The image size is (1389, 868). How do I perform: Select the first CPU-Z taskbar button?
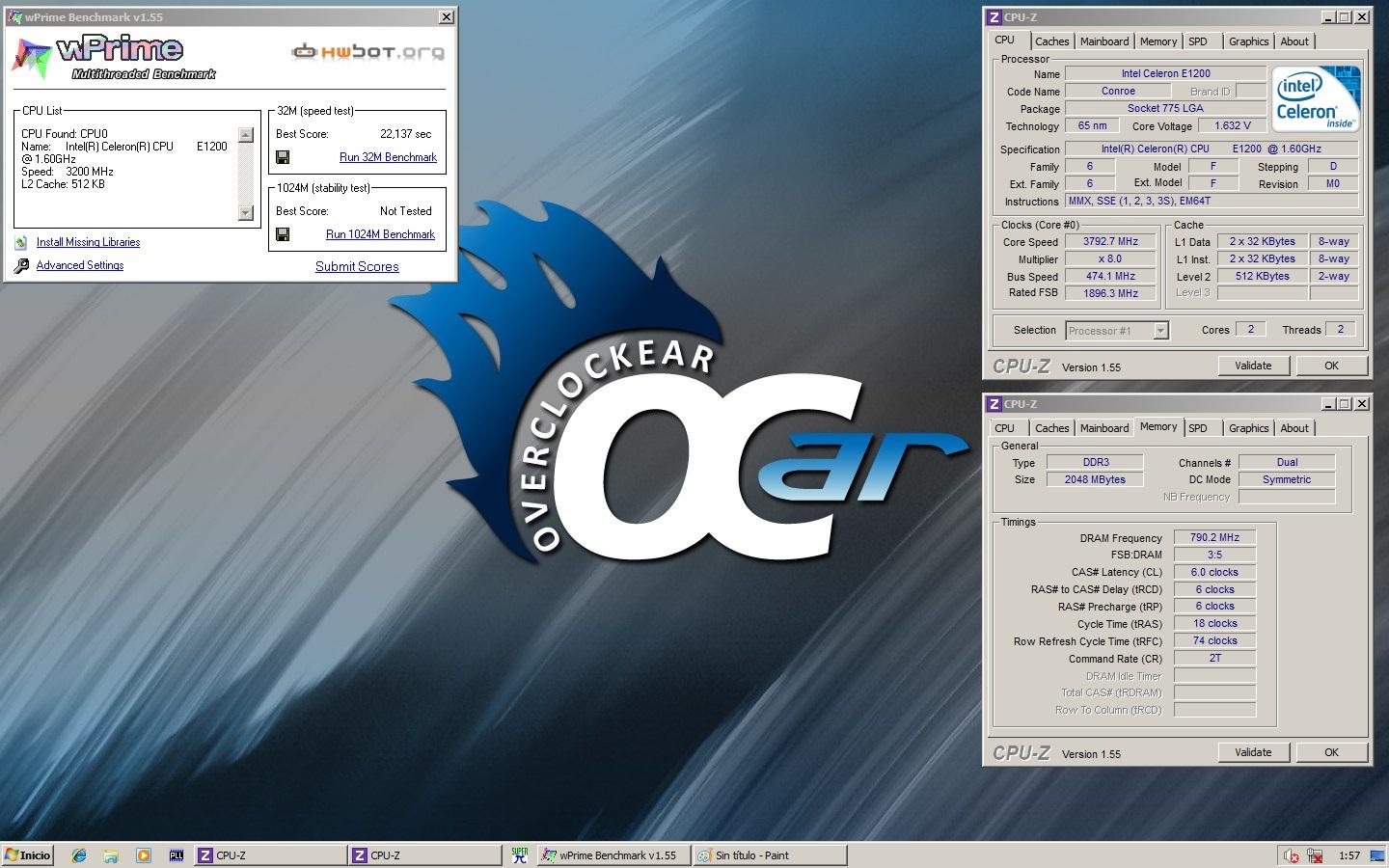(x=270, y=855)
